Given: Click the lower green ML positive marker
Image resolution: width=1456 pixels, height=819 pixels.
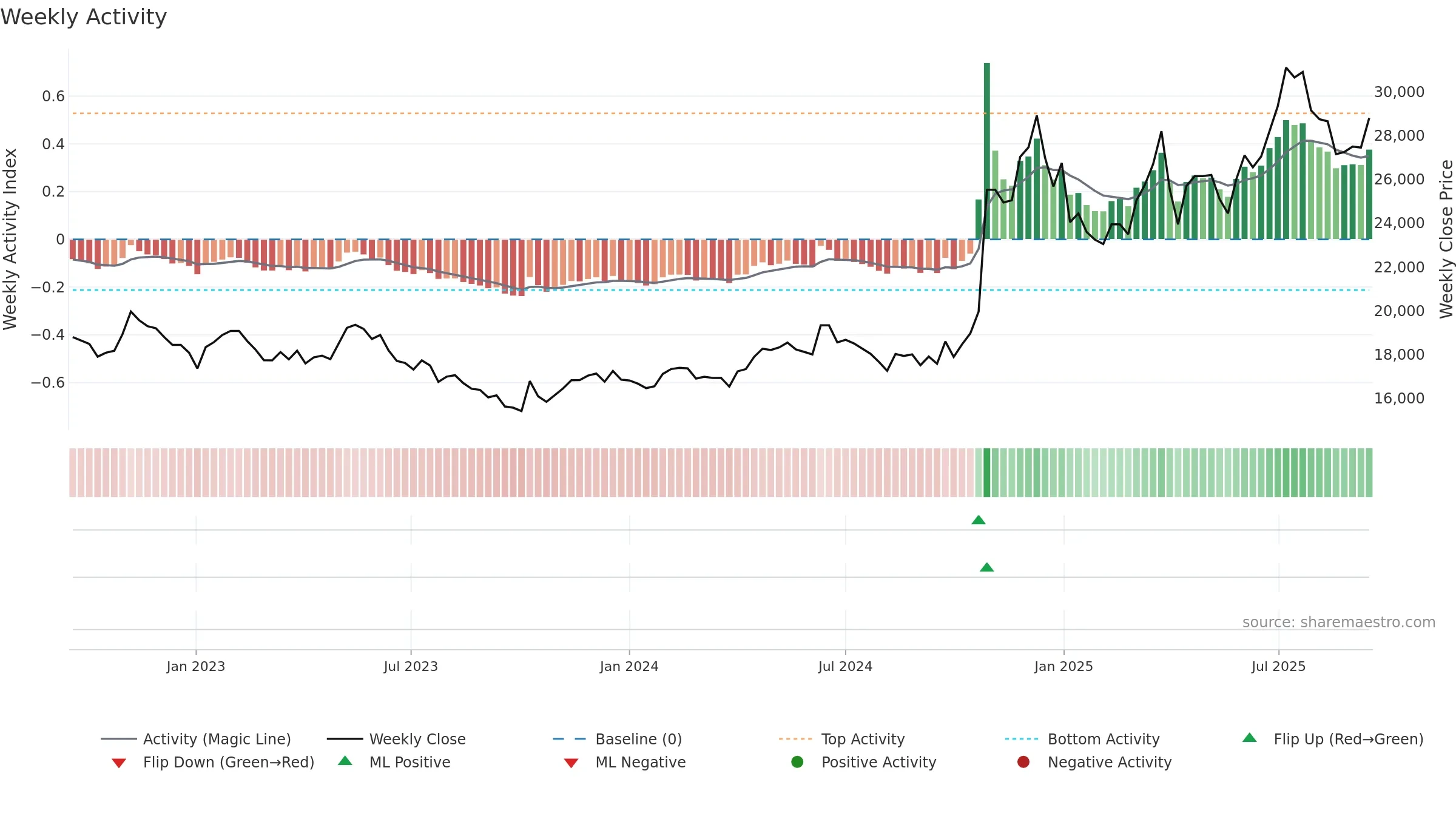Looking at the screenshot, I should tap(987, 567).
